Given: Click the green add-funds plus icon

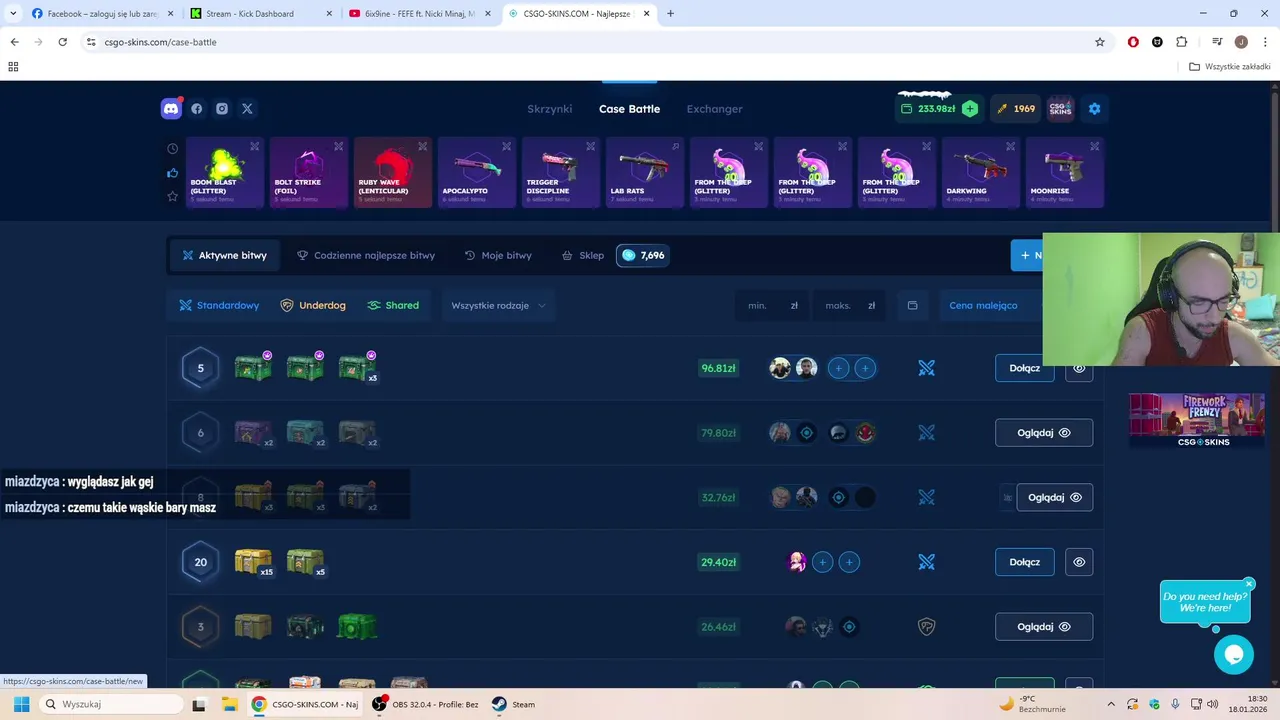Looking at the screenshot, I should point(970,109).
